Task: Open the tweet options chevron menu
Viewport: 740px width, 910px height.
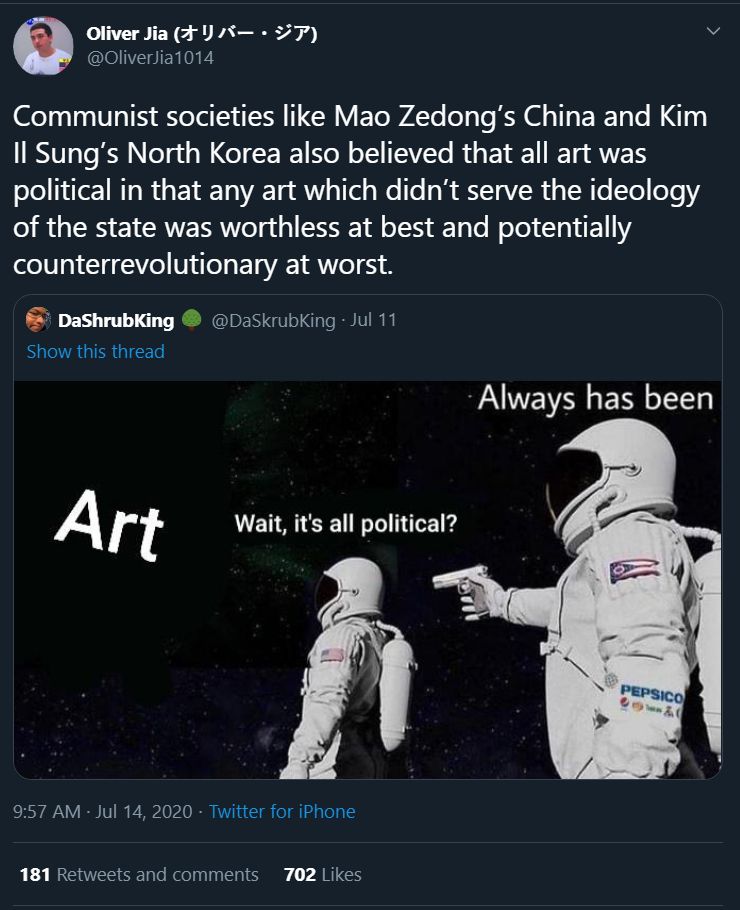Action: 713,31
